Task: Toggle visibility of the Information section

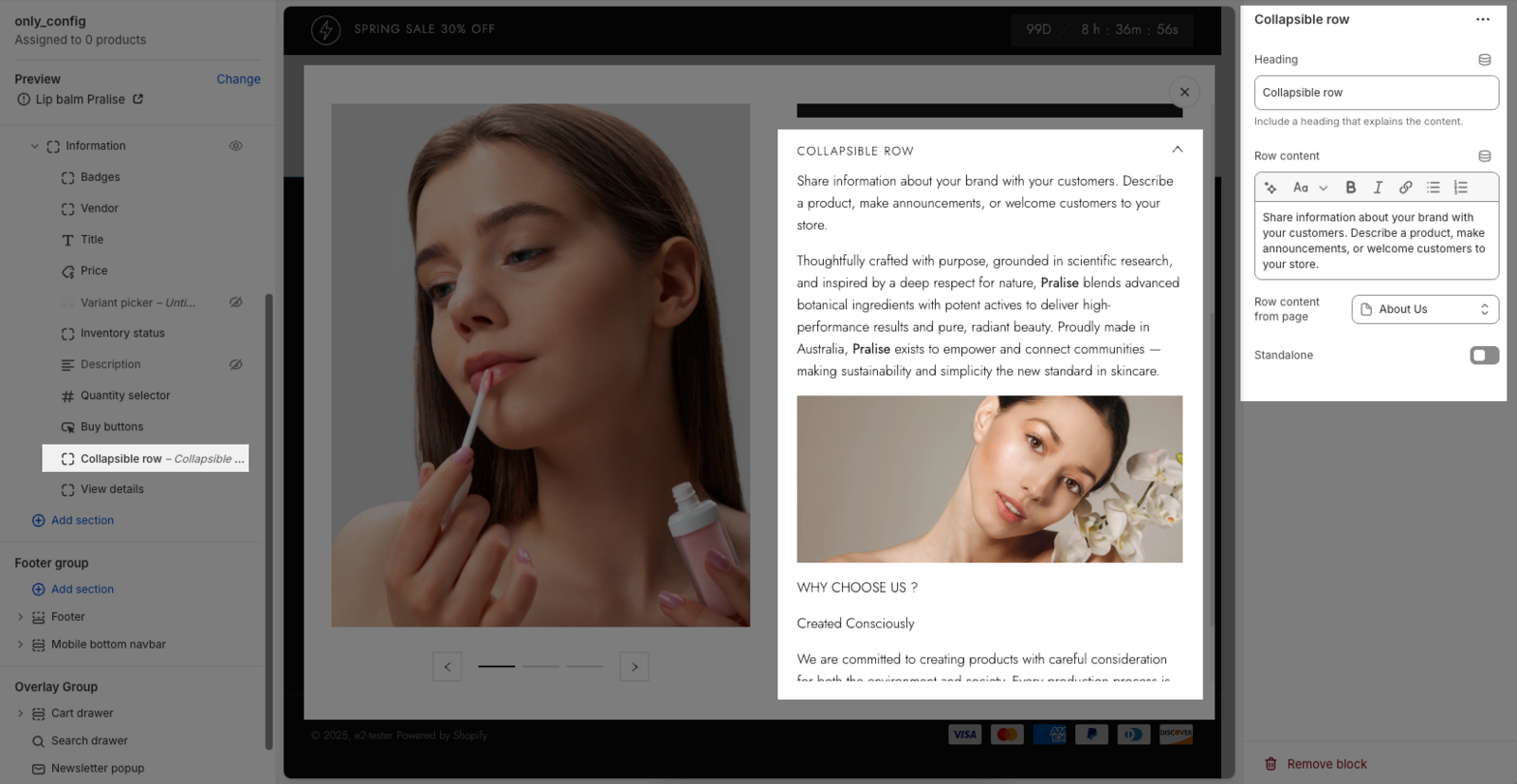Action: coord(236,146)
